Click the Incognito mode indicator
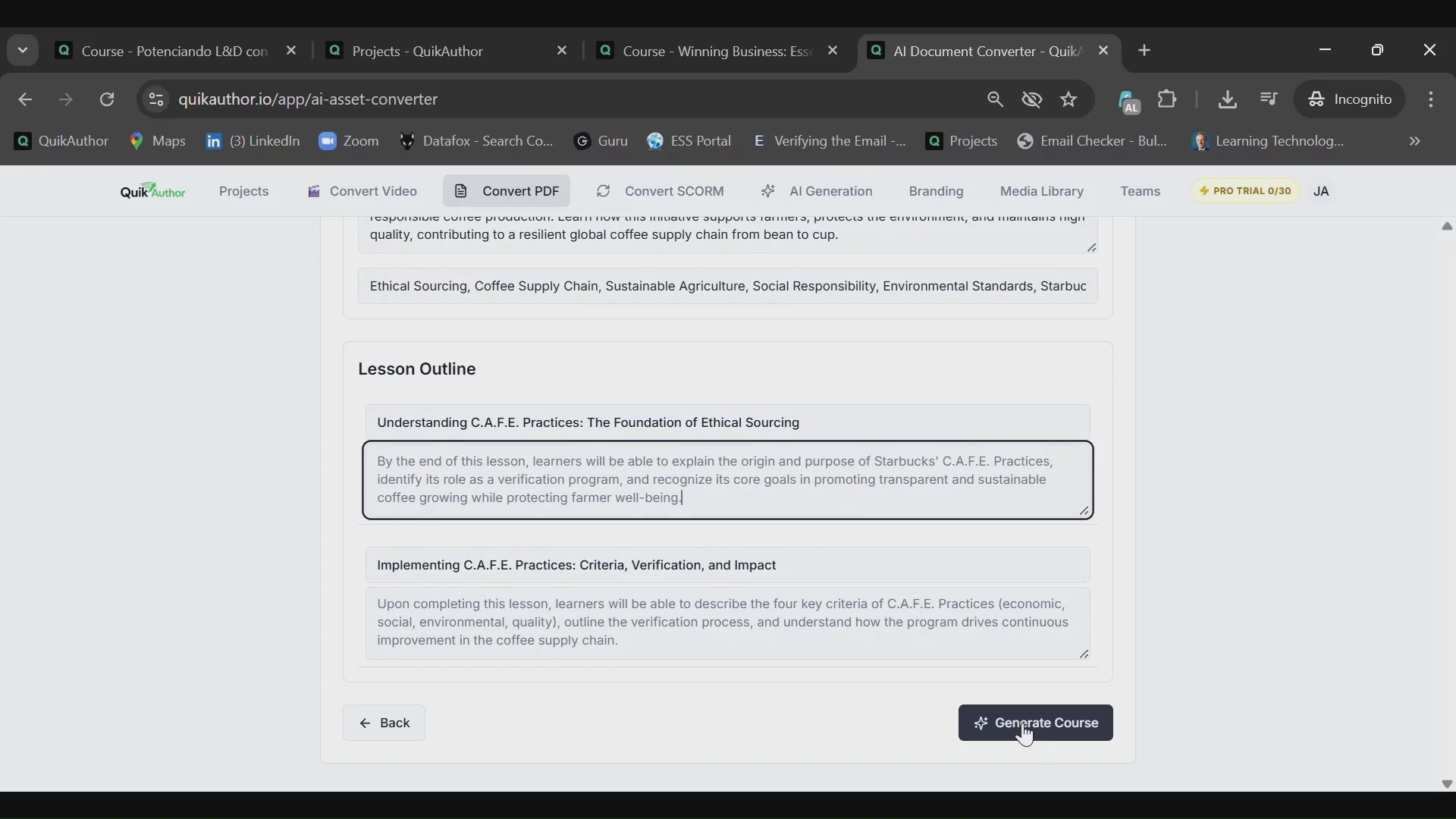1456x819 pixels. coord(1351,100)
